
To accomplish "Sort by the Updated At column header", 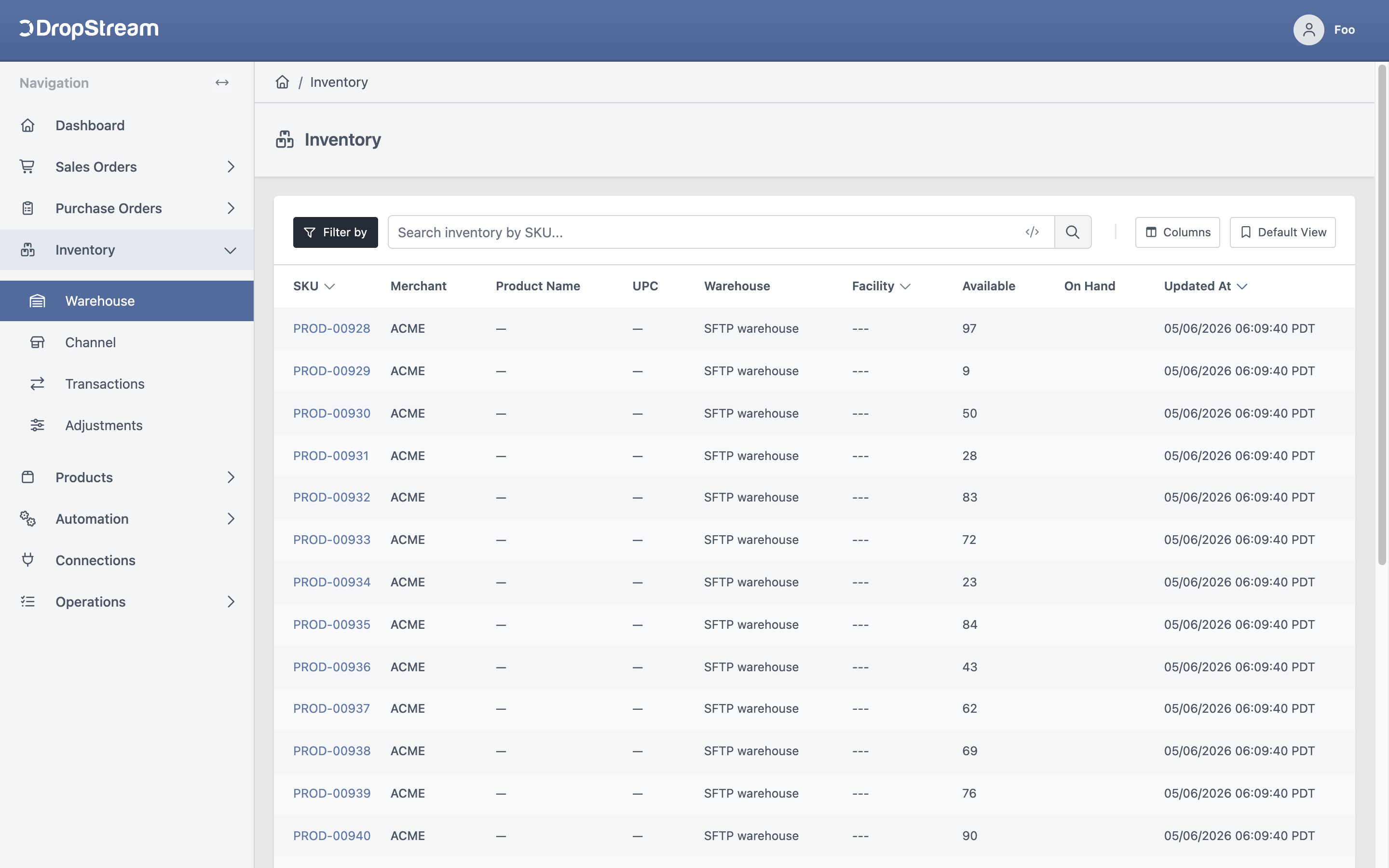I will 1205,286.
